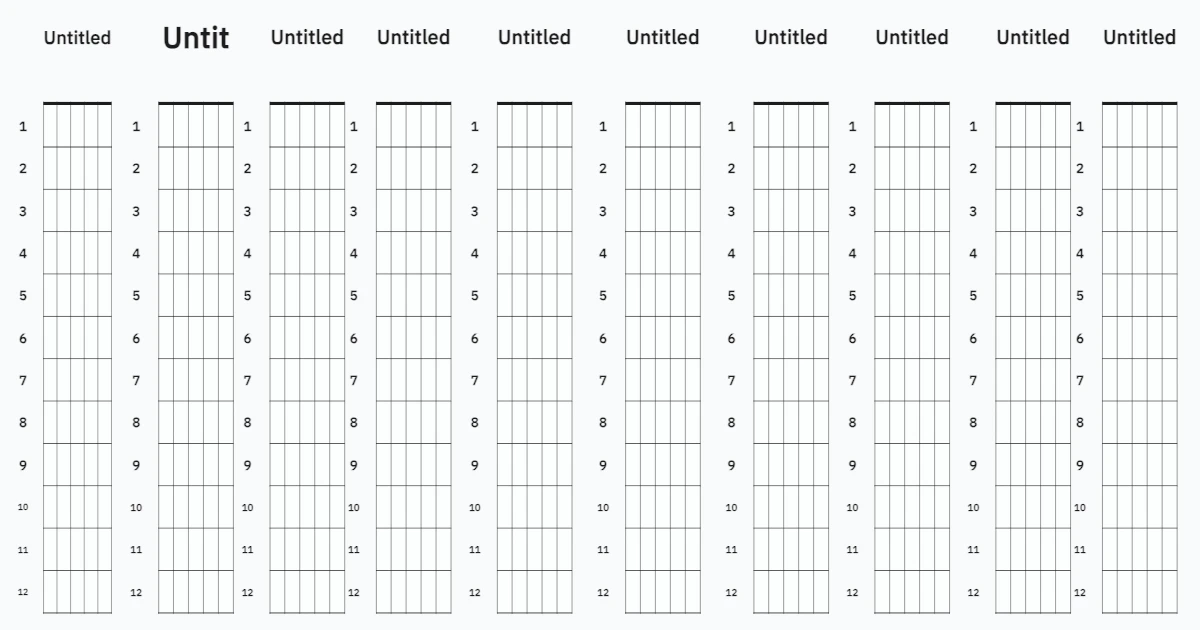Click fret number 12 of the first diagram
The height and width of the screenshot is (630, 1200).
coord(23,592)
